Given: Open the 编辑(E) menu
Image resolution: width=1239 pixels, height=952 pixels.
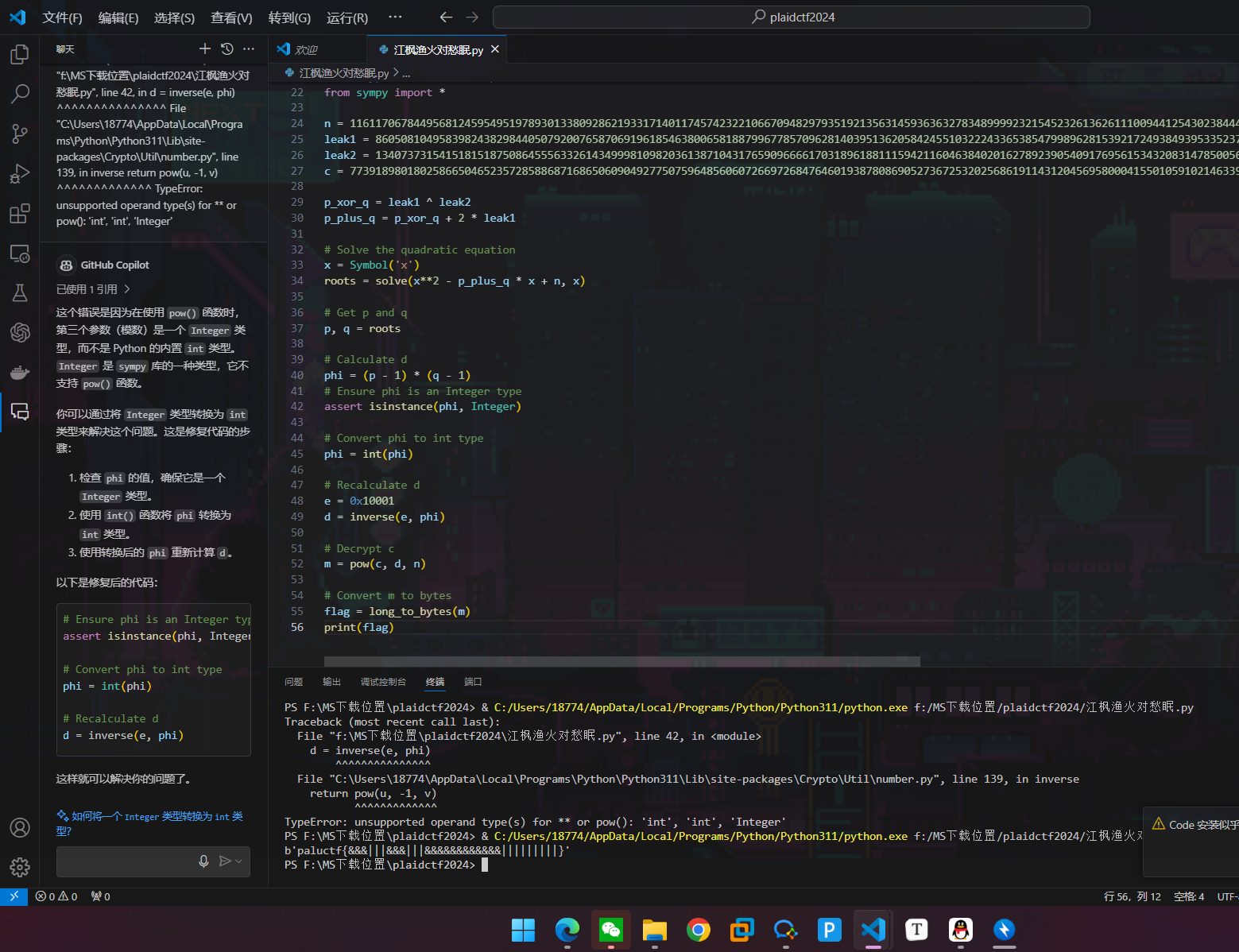Looking at the screenshot, I should [118, 17].
